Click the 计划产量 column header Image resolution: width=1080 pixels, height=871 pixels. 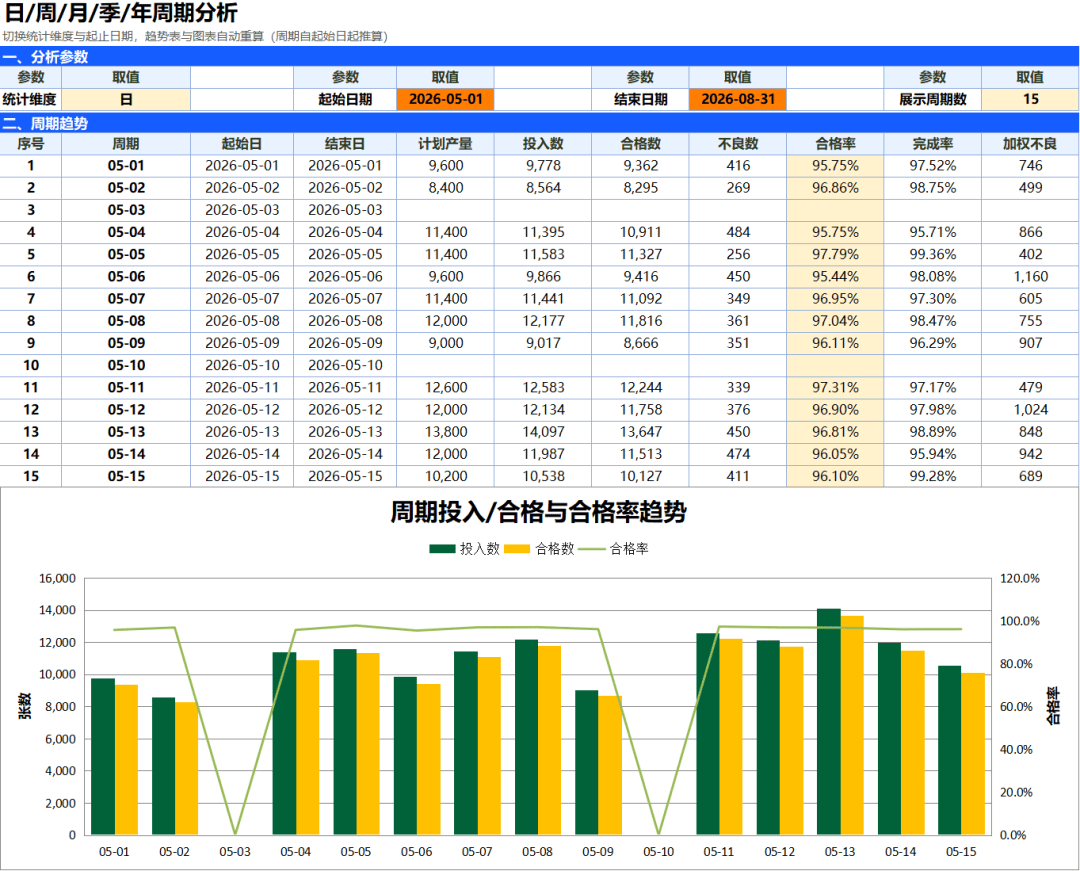[446, 144]
